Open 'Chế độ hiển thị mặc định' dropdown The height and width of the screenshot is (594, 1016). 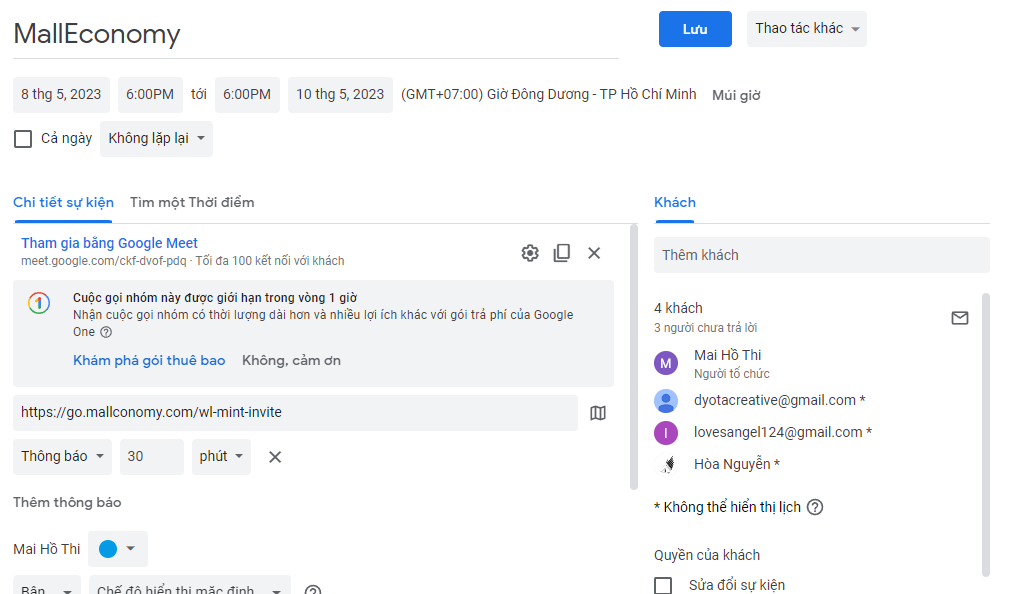click(x=190, y=585)
